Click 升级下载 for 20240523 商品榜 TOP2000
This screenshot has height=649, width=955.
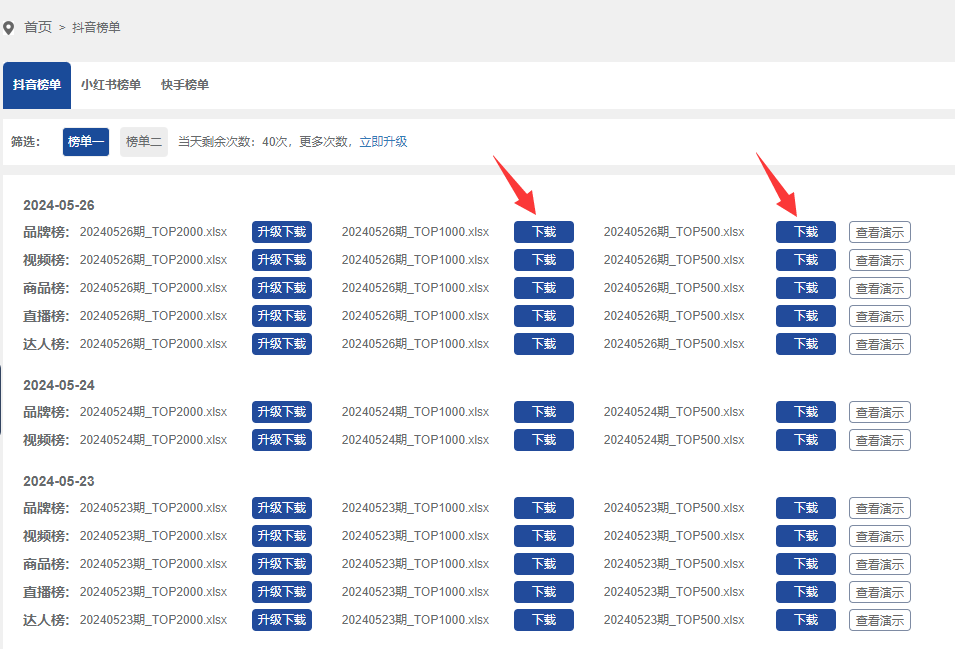coord(282,564)
